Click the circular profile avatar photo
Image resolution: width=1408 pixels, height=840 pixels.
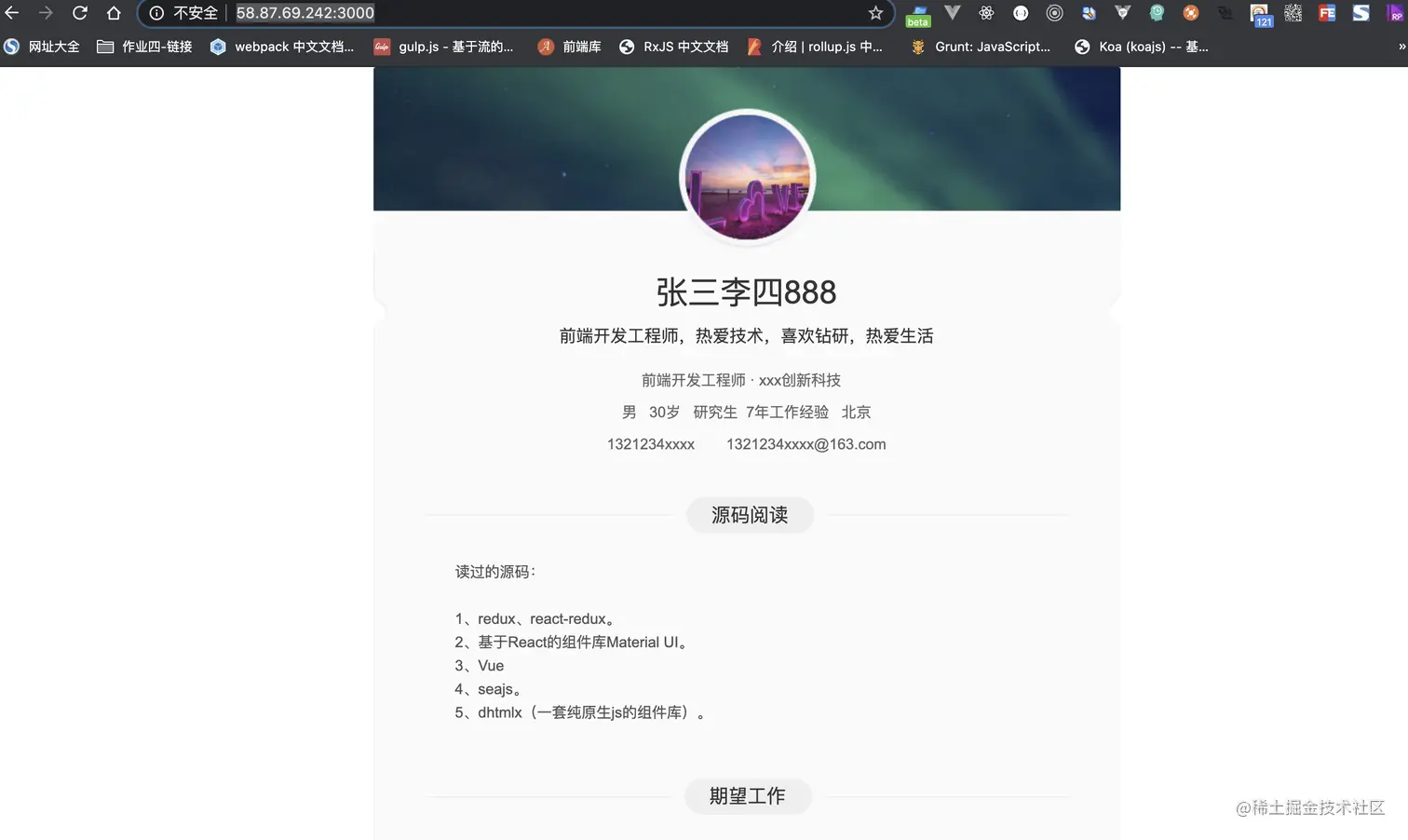pos(747,177)
